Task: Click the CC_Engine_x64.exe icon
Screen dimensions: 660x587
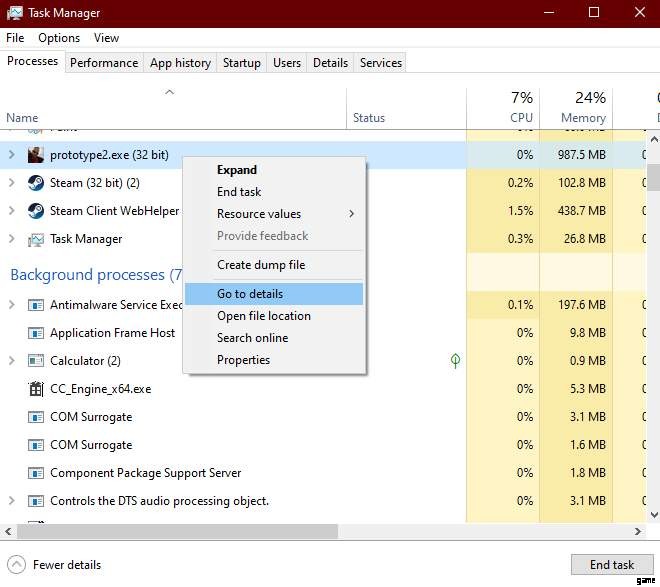Action: (36, 388)
